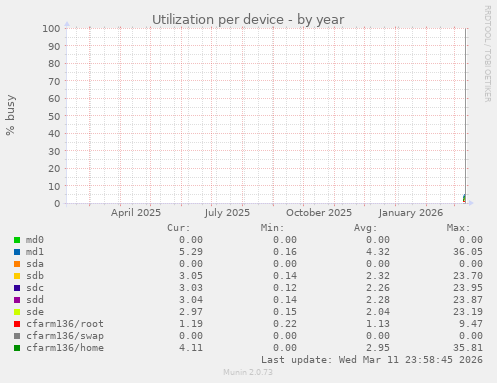Click the 50 y-axis tick label
The height and width of the screenshot is (383, 497).
[54, 116]
